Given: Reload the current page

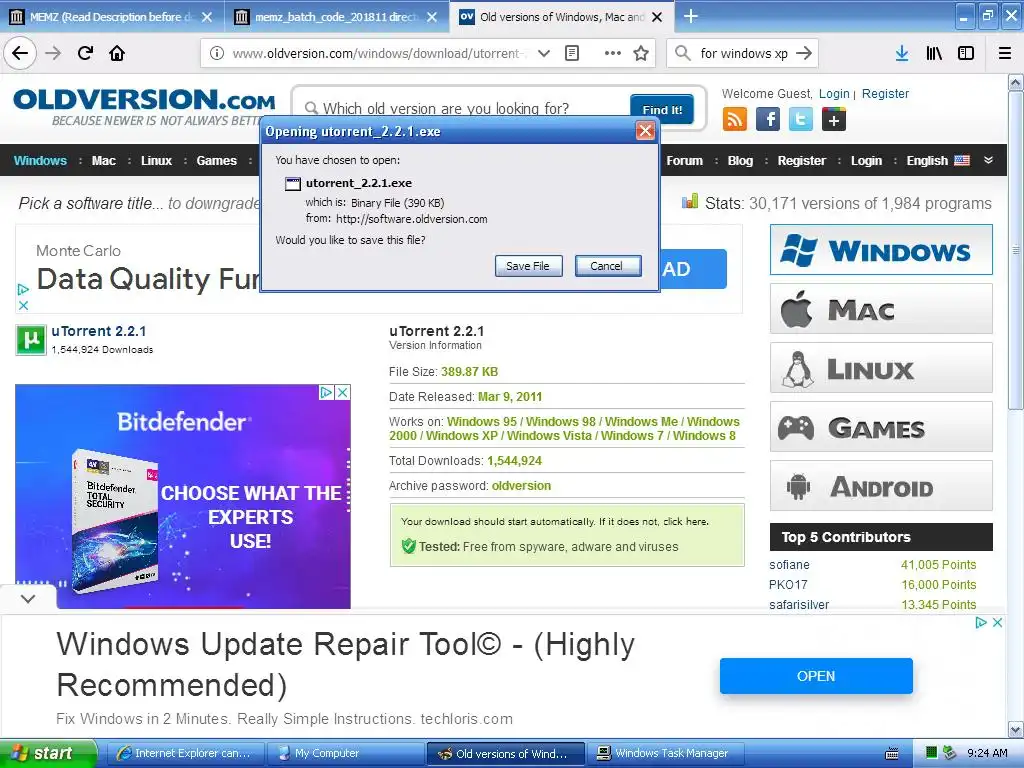Looking at the screenshot, I should click(86, 53).
